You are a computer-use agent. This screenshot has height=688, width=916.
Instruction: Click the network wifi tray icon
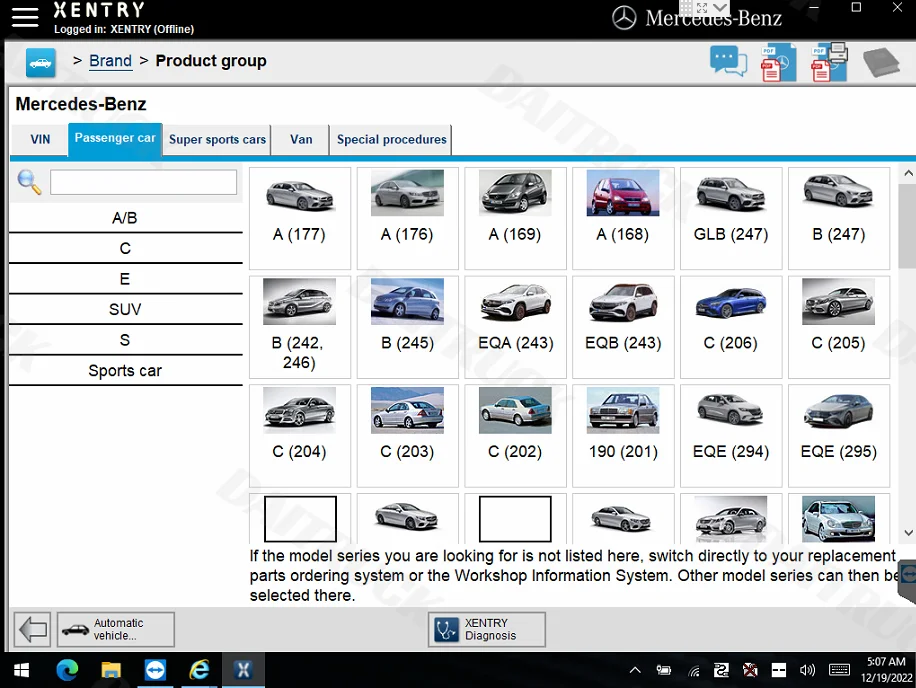[693, 671]
